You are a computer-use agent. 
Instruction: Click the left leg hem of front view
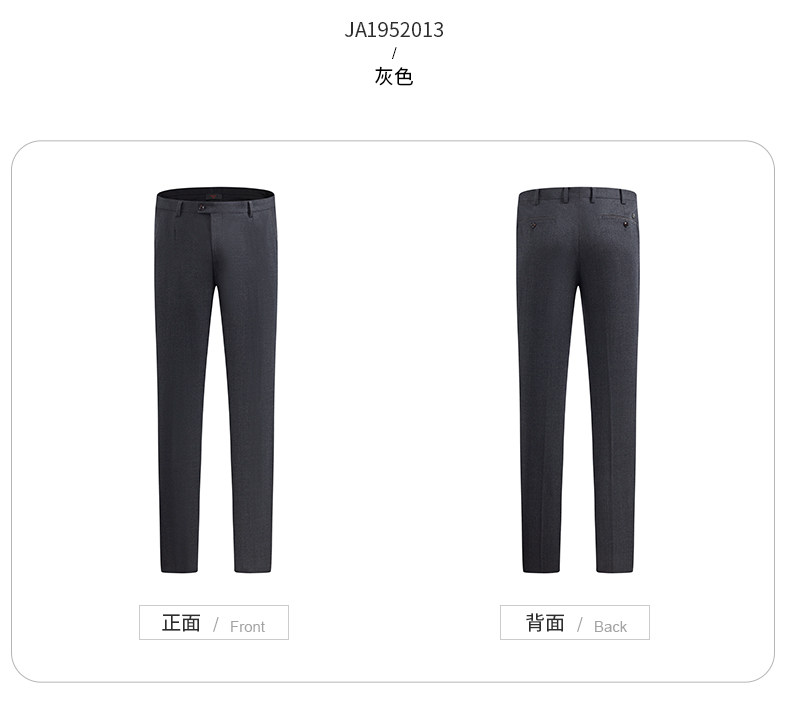(179, 568)
